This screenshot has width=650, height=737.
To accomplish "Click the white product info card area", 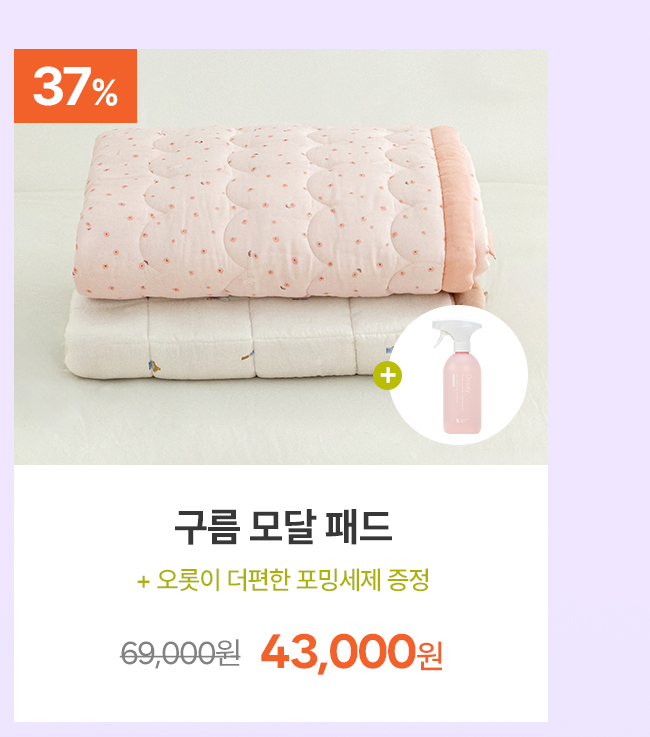I will coord(281,593).
